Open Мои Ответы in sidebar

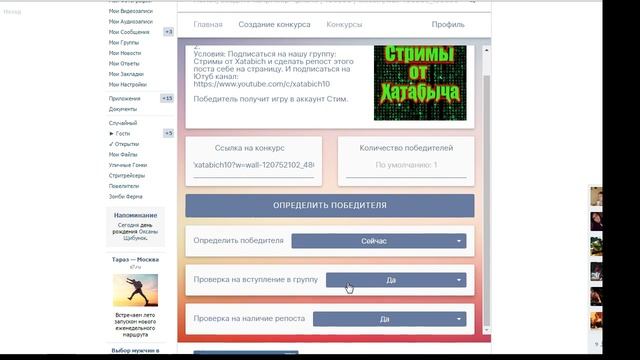[x=124, y=64]
